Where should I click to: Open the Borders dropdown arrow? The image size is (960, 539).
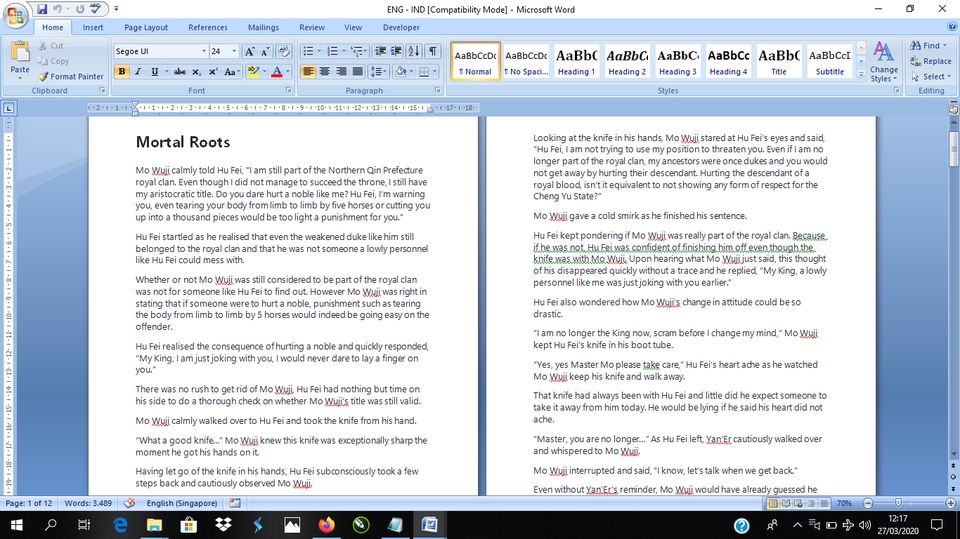pyautogui.click(x=435, y=72)
